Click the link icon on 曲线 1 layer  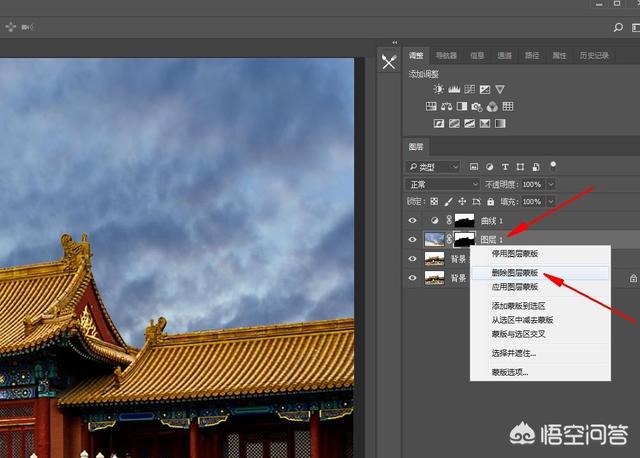pyautogui.click(x=449, y=220)
